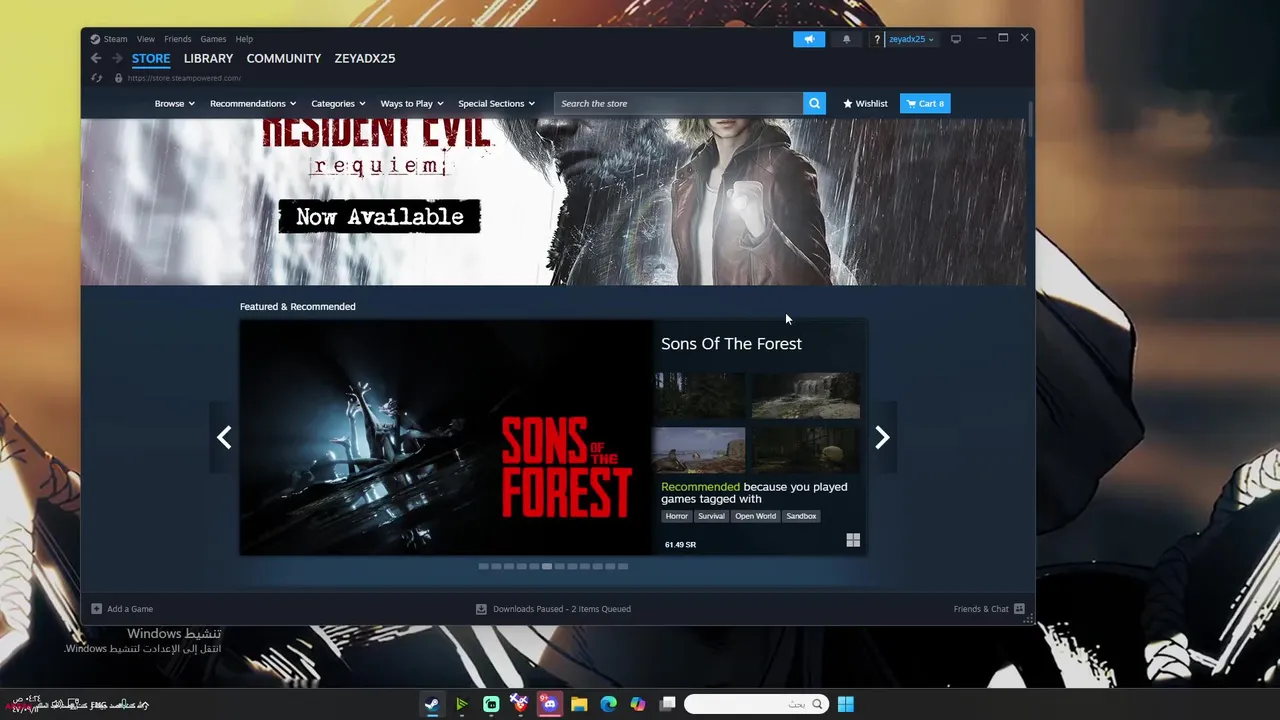Open Discord from the taskbar

coord(549,704)
